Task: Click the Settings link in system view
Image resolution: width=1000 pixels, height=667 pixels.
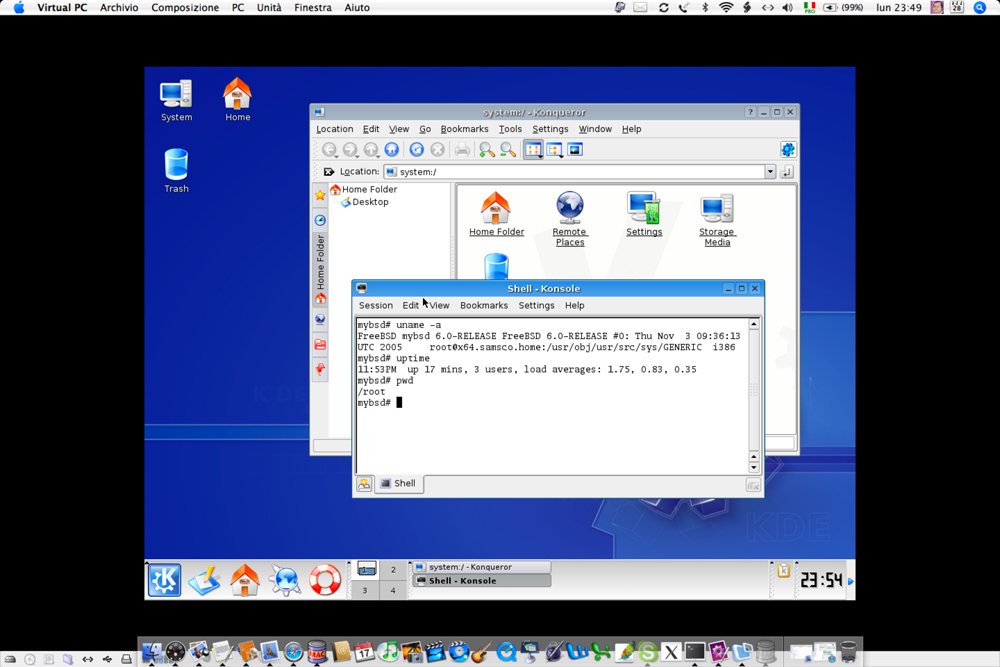Action: click(644, 232)
